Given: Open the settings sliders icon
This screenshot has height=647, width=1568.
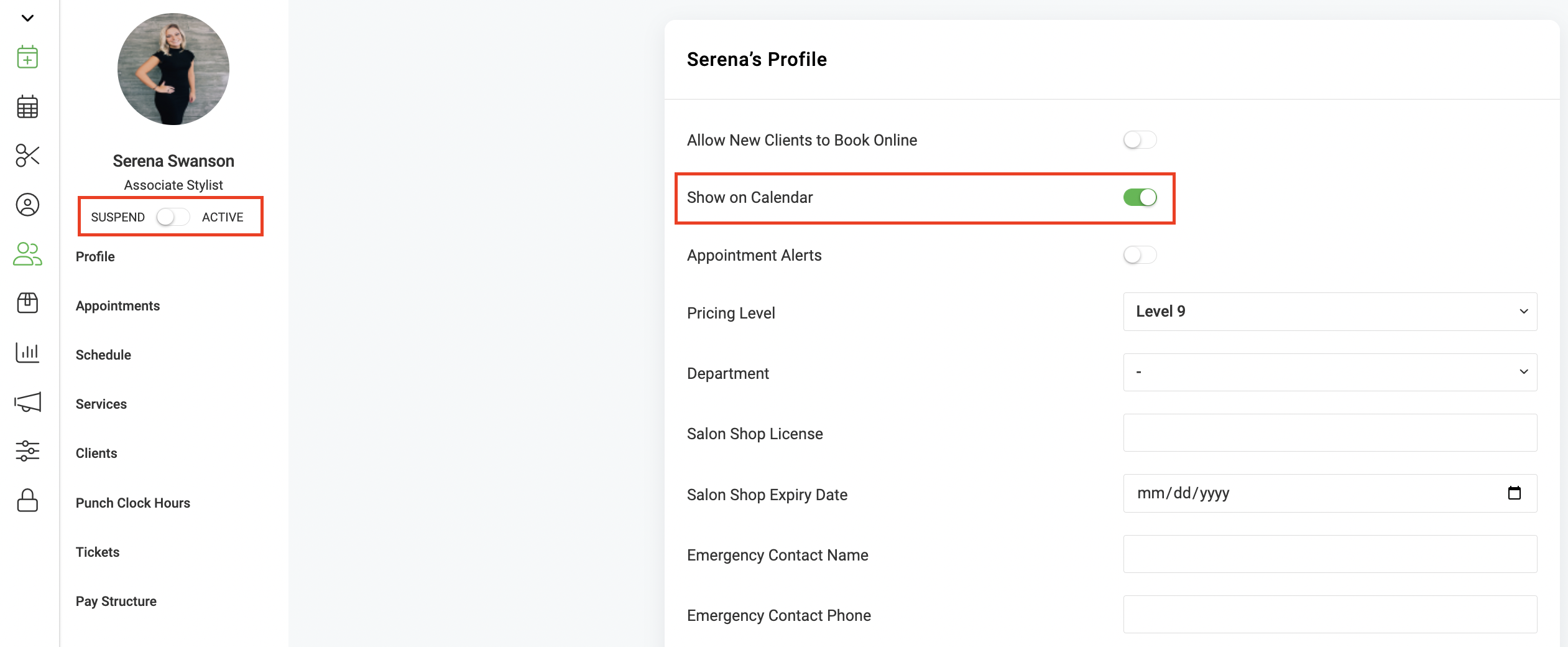Looking at the screenshot, I should [27, 450].
